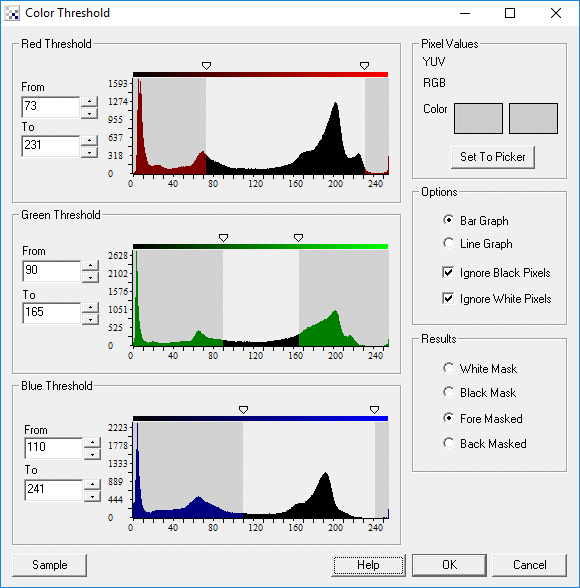Confirm with the OK button
The image size is (580, 588).
pyautogui.click(x=449, y=565)
